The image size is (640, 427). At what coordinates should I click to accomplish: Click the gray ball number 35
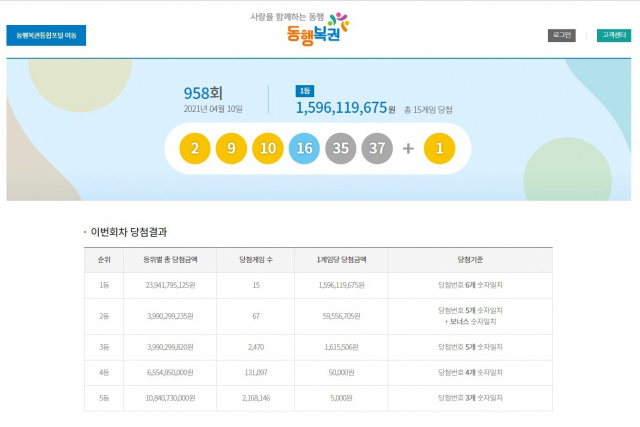(341, 148)
